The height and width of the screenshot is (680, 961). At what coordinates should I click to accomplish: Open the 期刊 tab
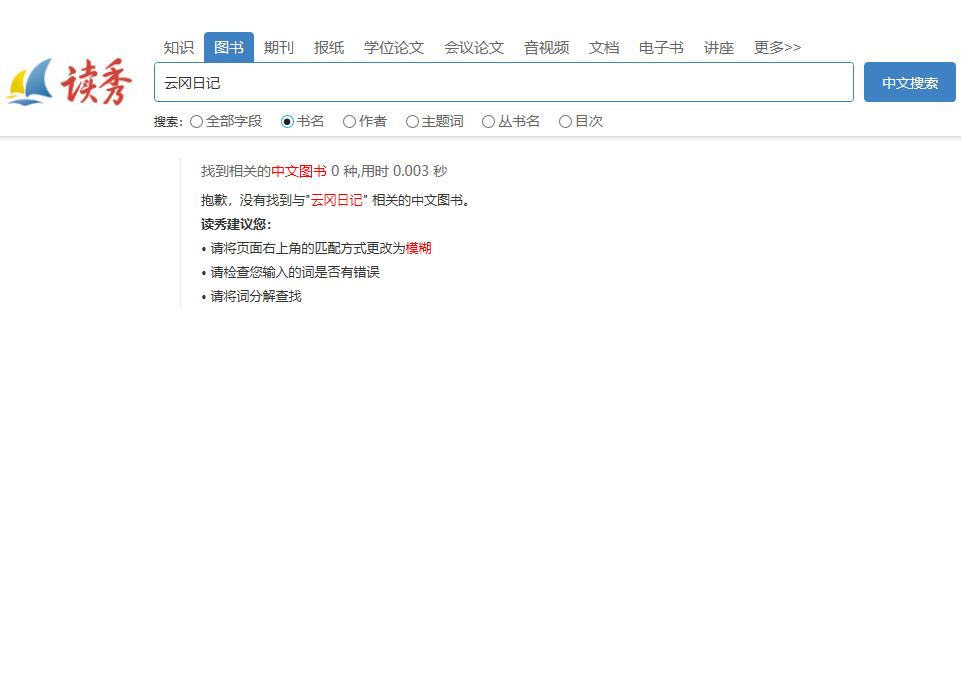point(279,48)
